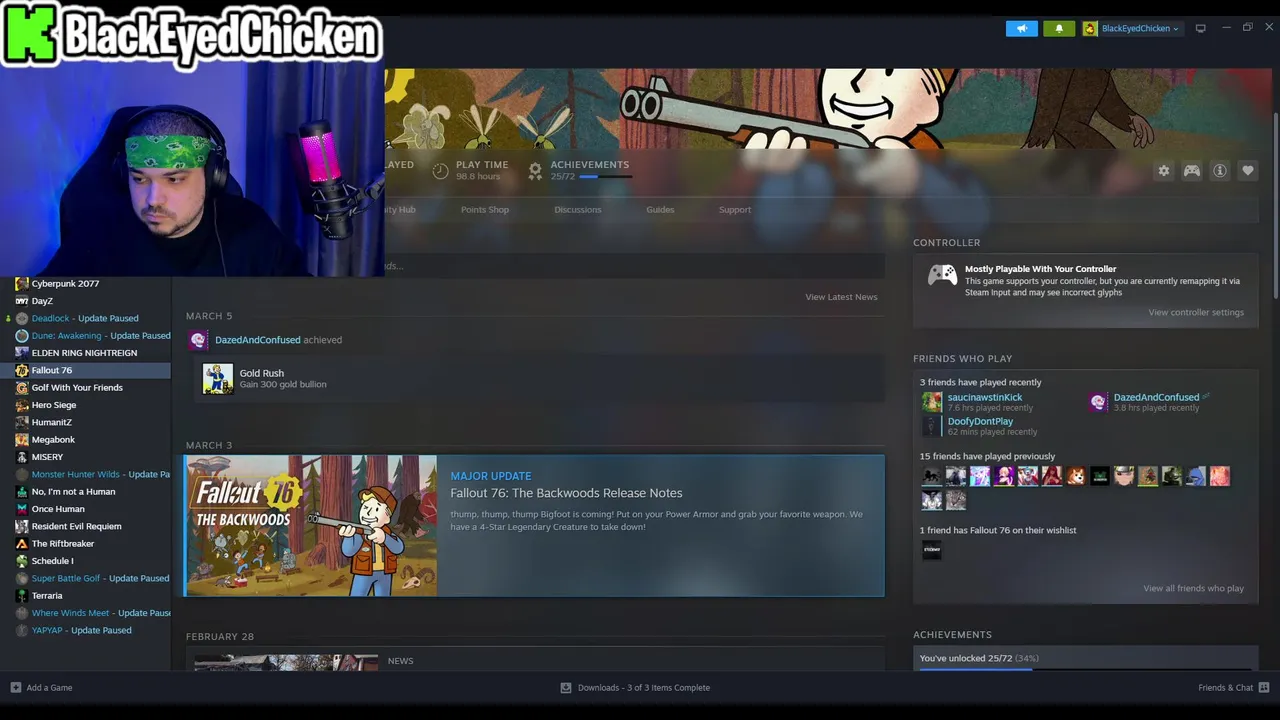1280x720 pixels.
Task: Click Gold Rush achievement title text
Action: click(x=261, y=373)
